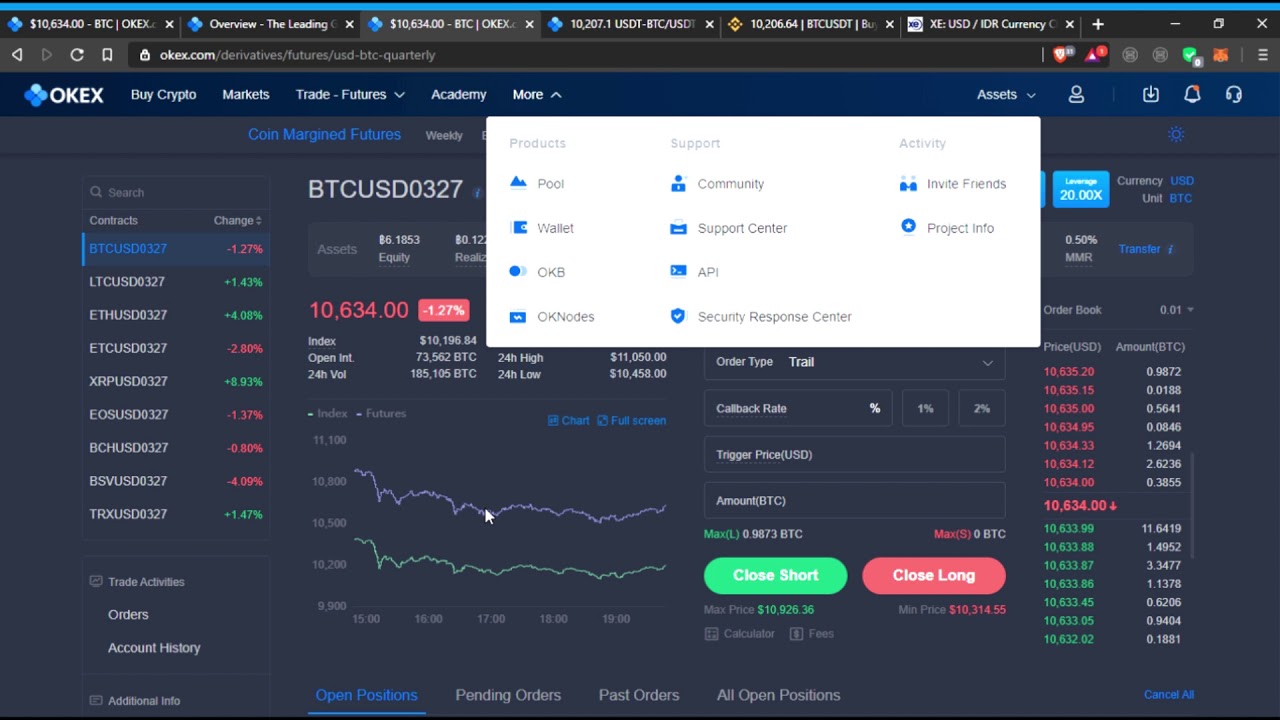1280x720 pixels.
Task: Open the downloads icon in OKEX header
Action: click(x=1151, y=94)
